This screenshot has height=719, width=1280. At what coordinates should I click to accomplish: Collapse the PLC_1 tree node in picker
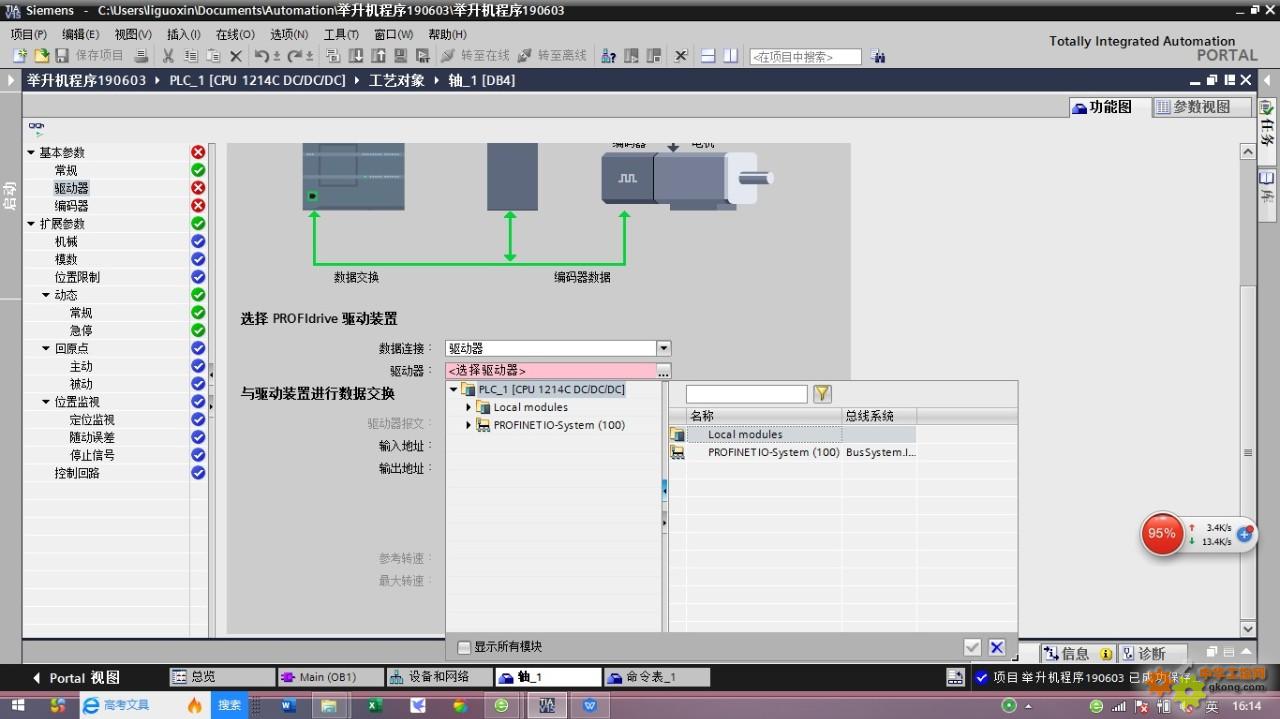[x=453, y=389]
